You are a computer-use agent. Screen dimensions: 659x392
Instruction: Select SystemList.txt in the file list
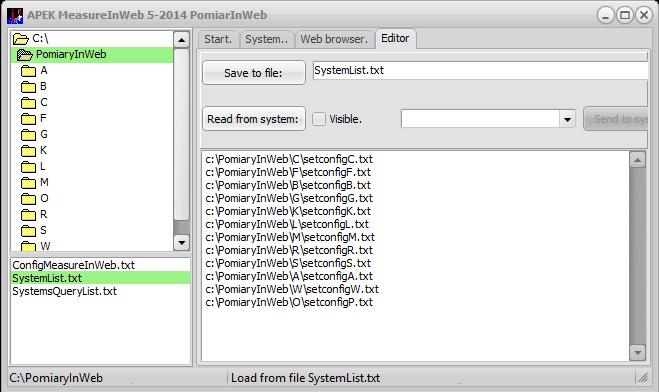coord(100,278)
